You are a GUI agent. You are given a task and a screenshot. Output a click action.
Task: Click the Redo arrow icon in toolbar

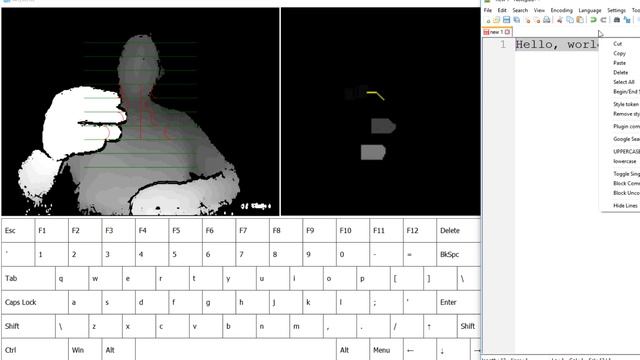[603, 20]
